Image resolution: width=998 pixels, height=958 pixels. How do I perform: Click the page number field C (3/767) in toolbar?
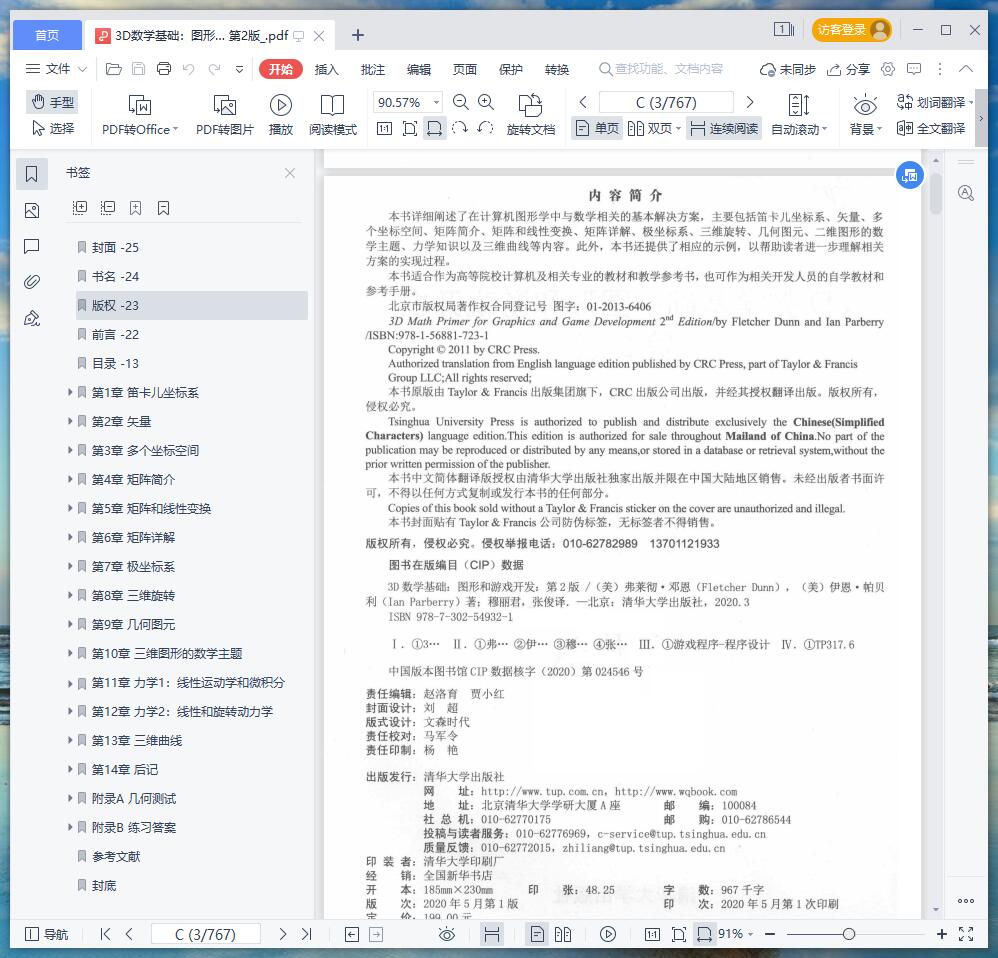click(666, 102)
